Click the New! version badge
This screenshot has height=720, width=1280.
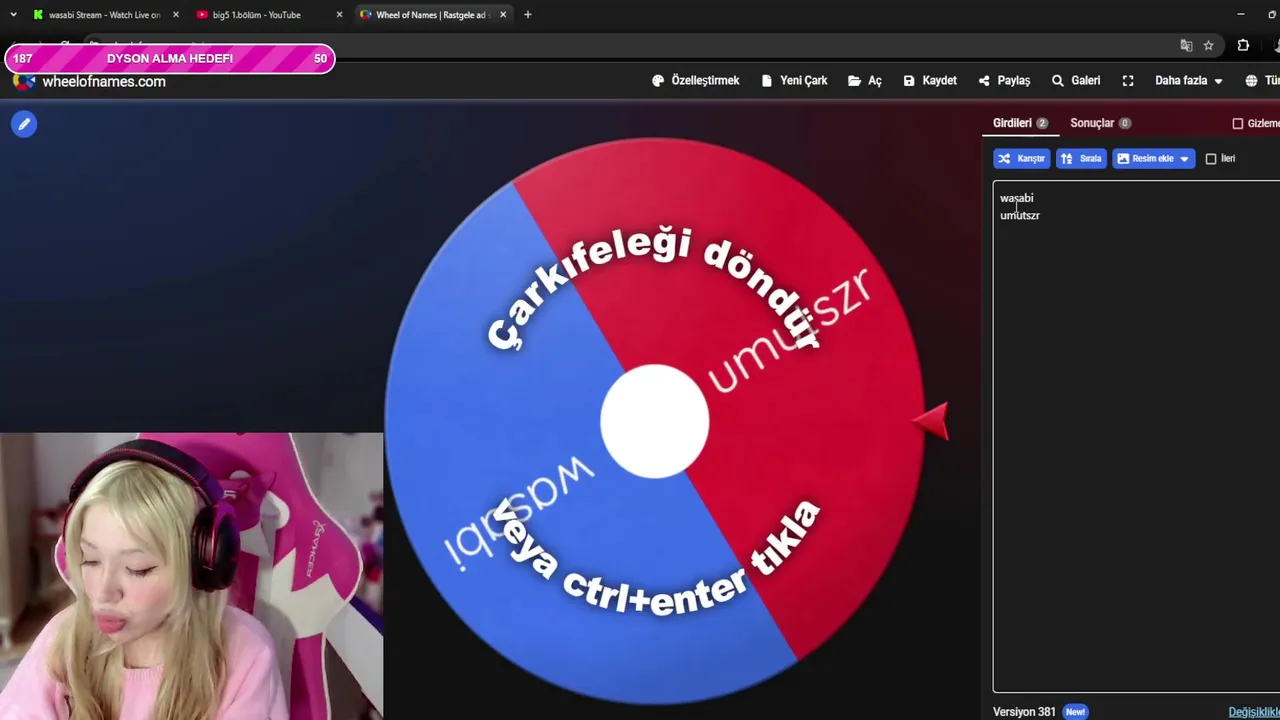(x=1075, y=712)
